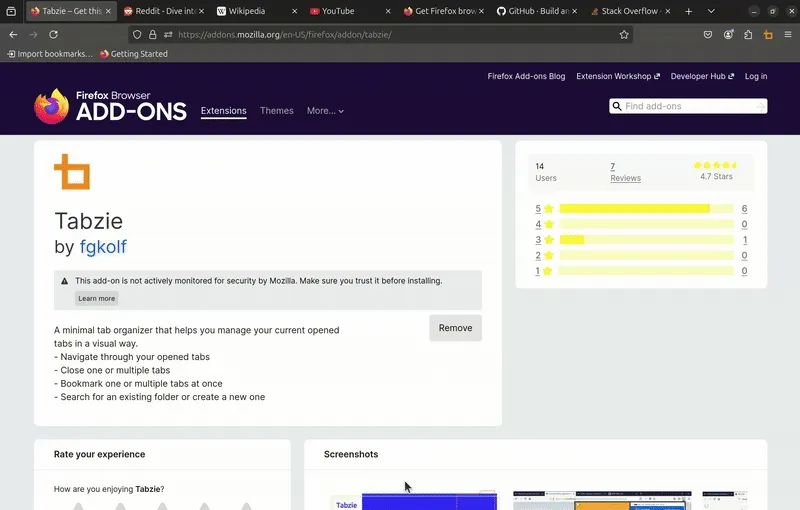800x510 pixels.
Task: Bookmark this page with the star icon
Action: 623,35
